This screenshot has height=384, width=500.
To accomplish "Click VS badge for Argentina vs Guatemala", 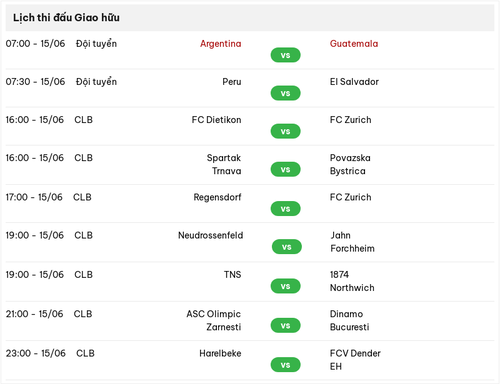I will pos(285,55).
